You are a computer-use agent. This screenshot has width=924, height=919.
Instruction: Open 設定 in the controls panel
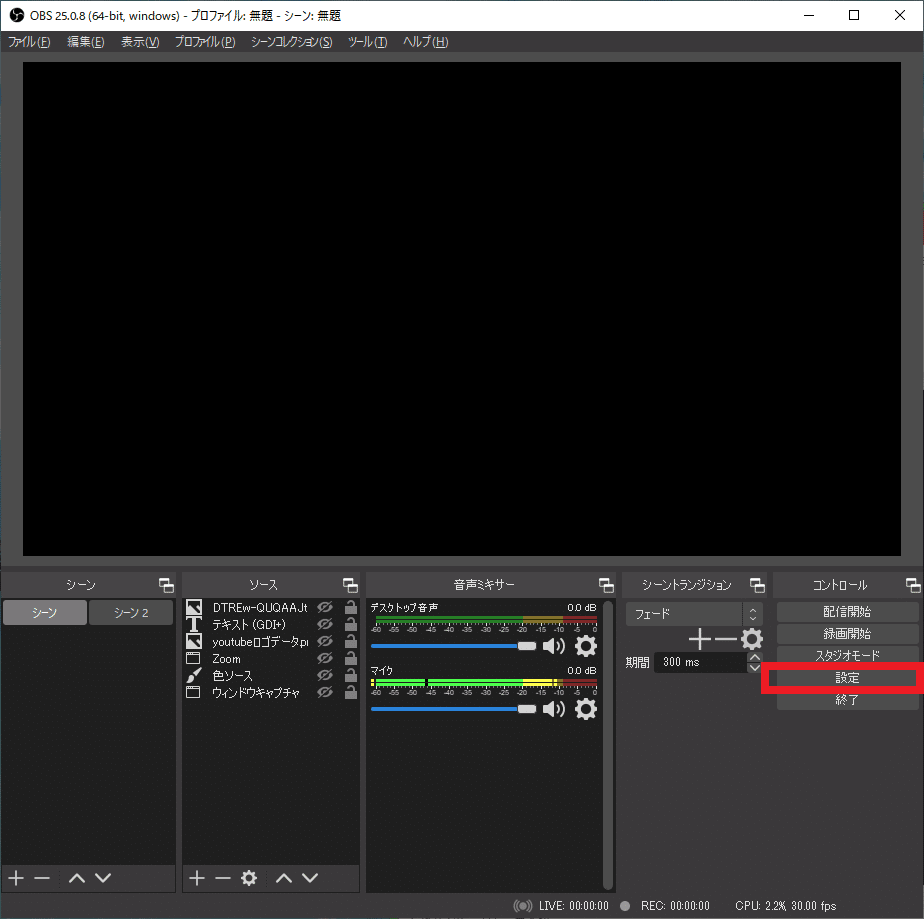[847, 678]
